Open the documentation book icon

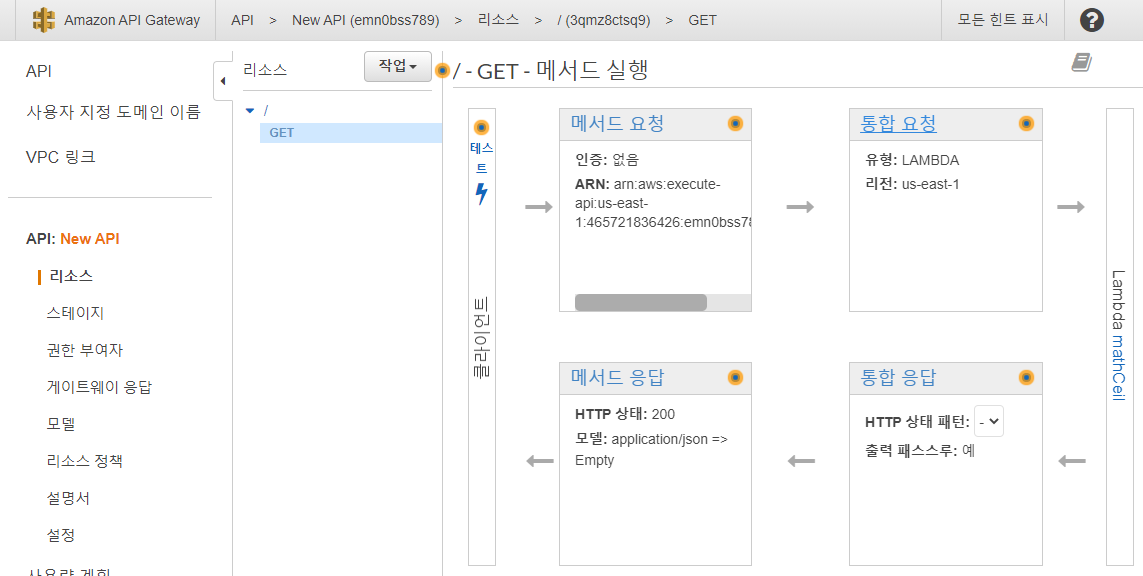point(1081,63)
